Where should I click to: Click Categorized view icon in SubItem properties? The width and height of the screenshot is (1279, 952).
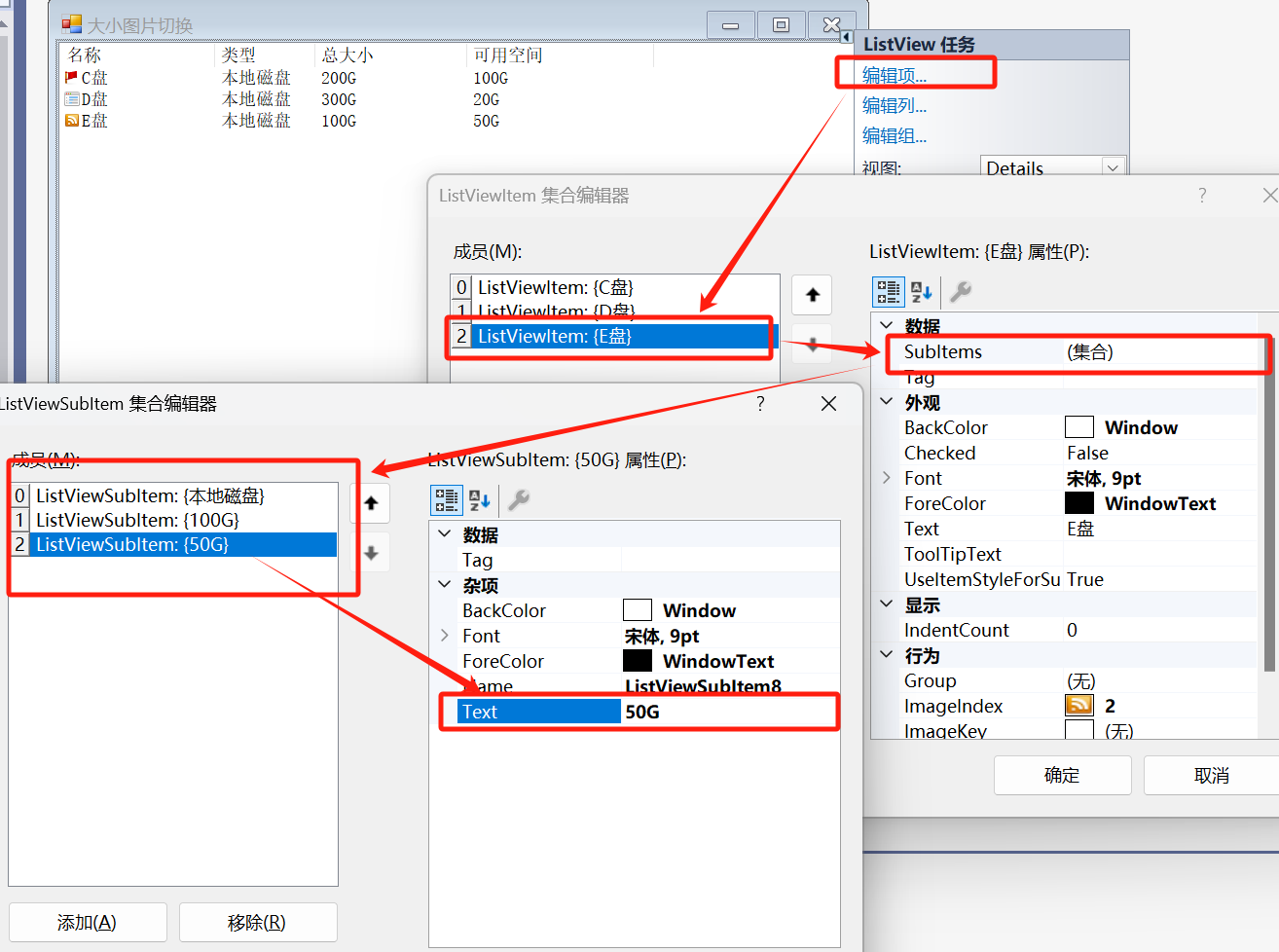coord(447,500)
